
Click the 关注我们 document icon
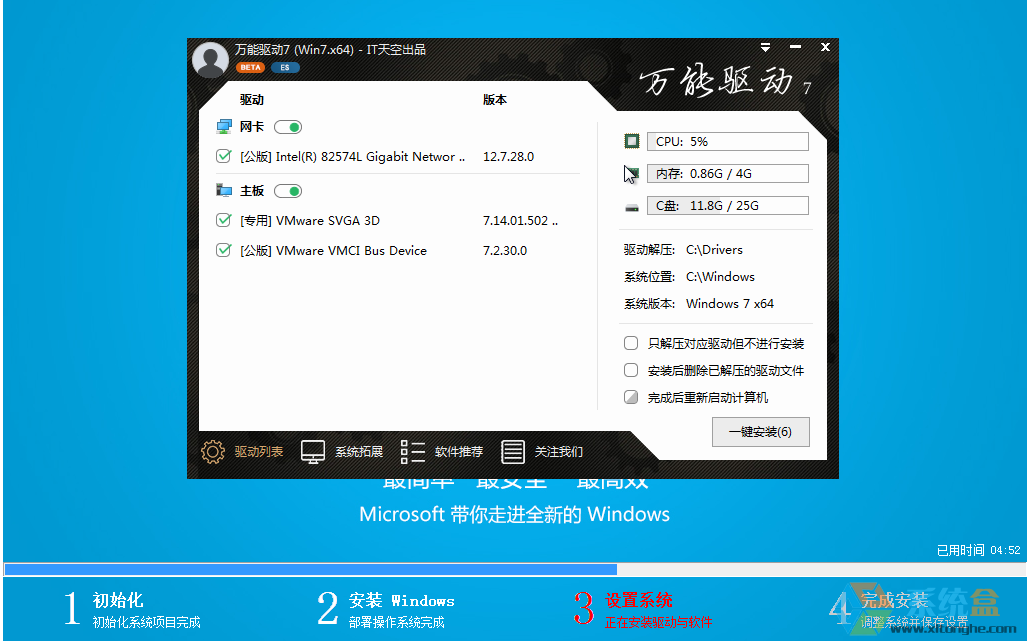pyautogui.click(x=513, y=452)
